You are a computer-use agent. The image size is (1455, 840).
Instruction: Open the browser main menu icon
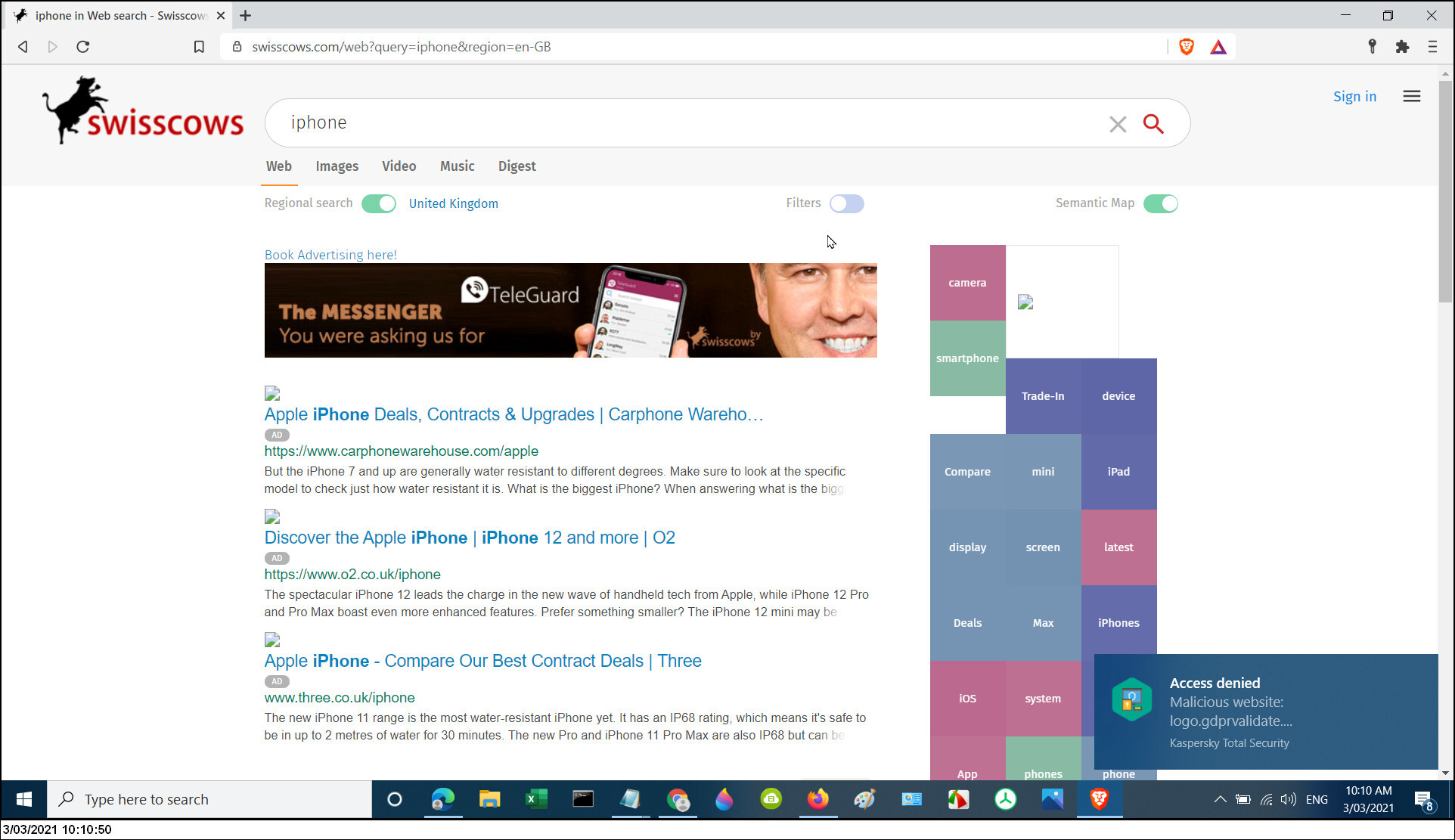click(1432, 47)
